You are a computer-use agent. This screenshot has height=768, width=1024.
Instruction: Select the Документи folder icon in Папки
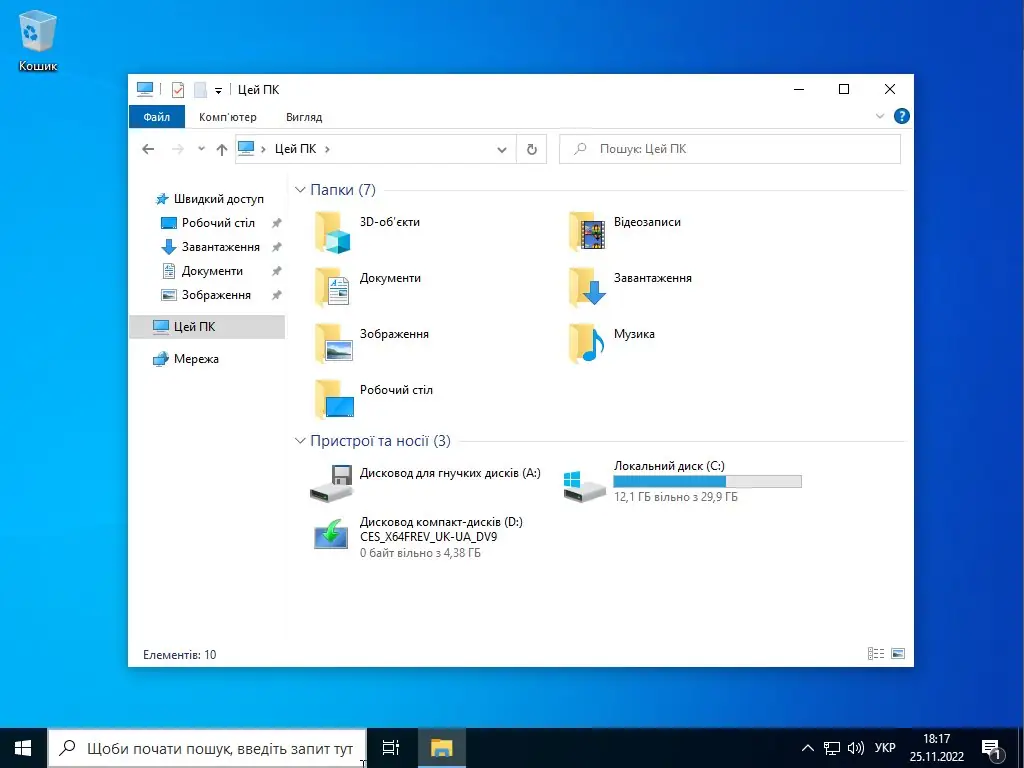[333, 288]
